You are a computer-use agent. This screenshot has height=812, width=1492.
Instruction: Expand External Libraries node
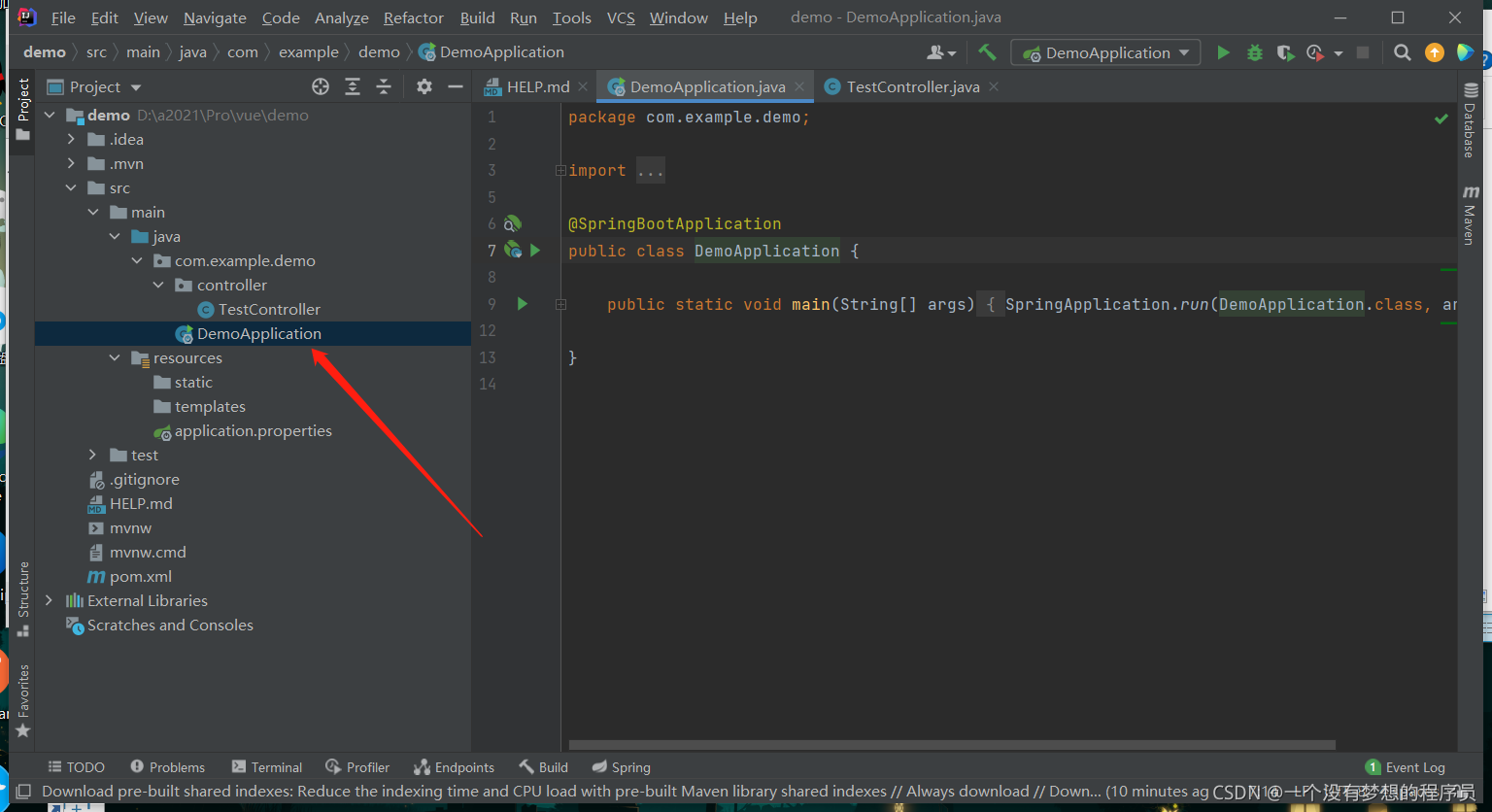click(x=50, y=600)
